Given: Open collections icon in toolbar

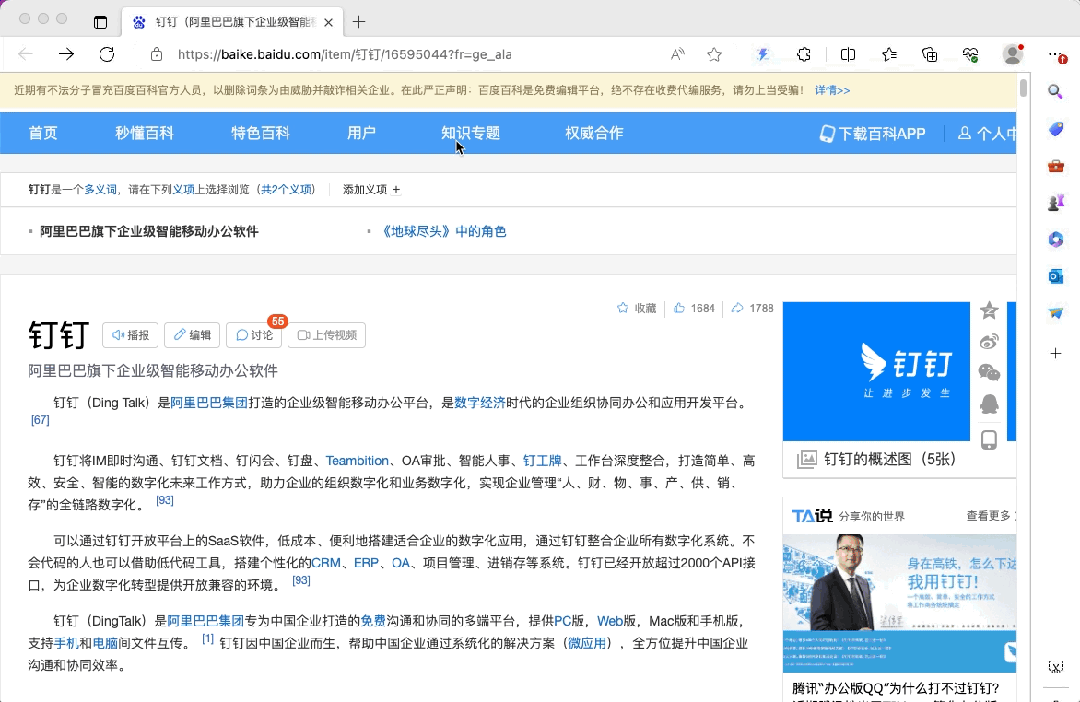Looking at the screenshot, I should [x=929, y=54].
